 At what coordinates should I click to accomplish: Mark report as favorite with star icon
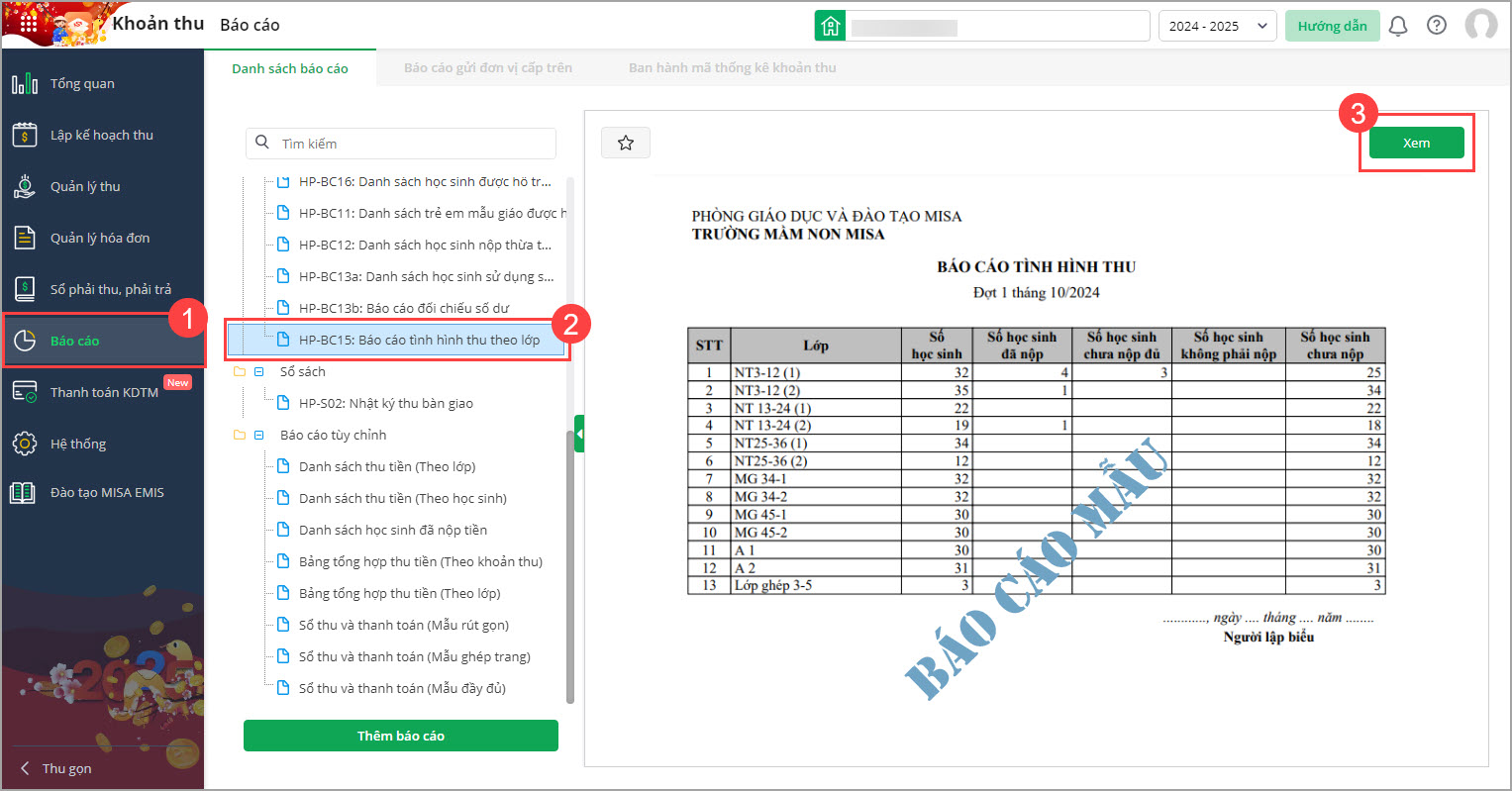tap(626, 143)
